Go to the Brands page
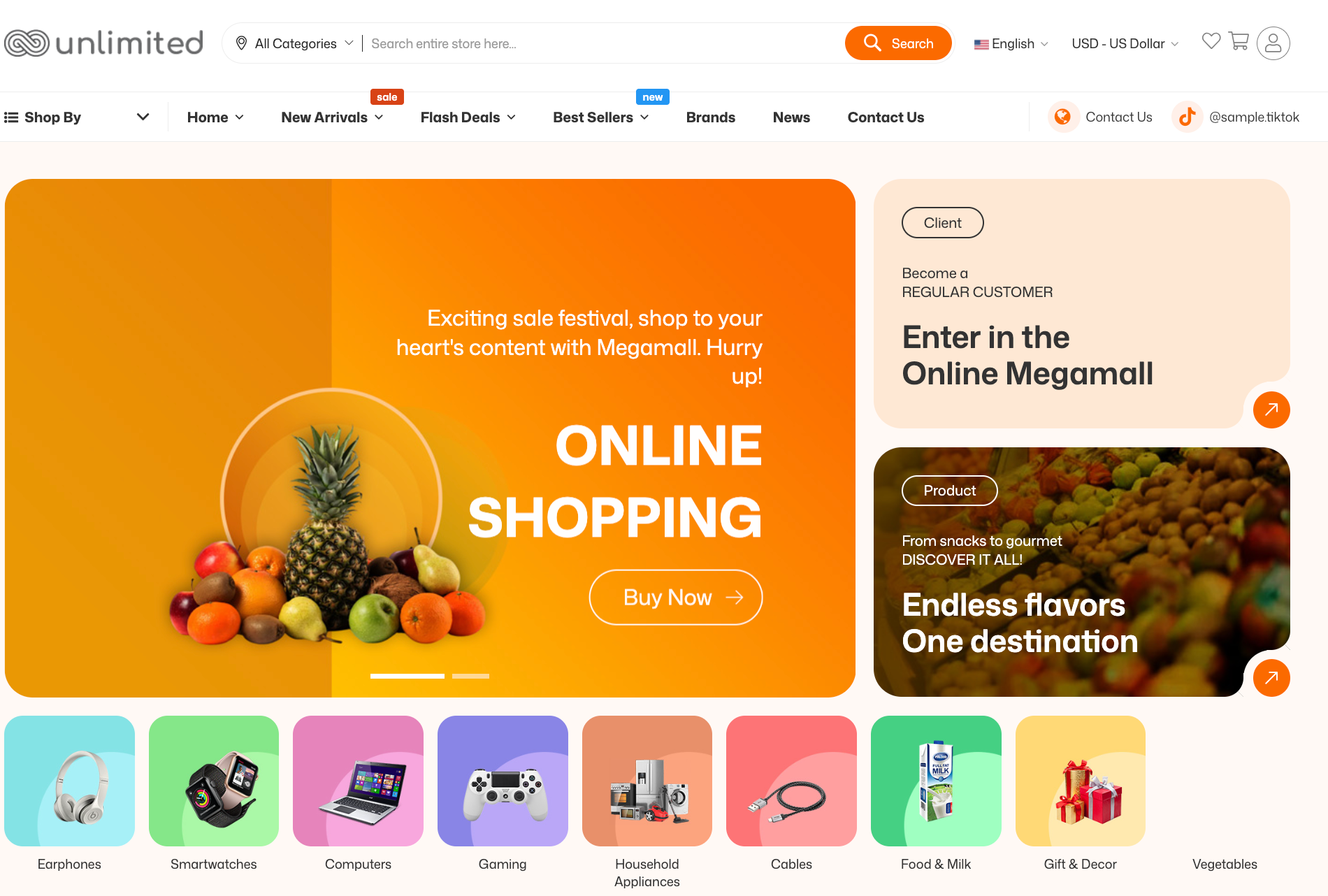Image resolution: width=1328 pixels, height=896 pixels. point(710,117)
